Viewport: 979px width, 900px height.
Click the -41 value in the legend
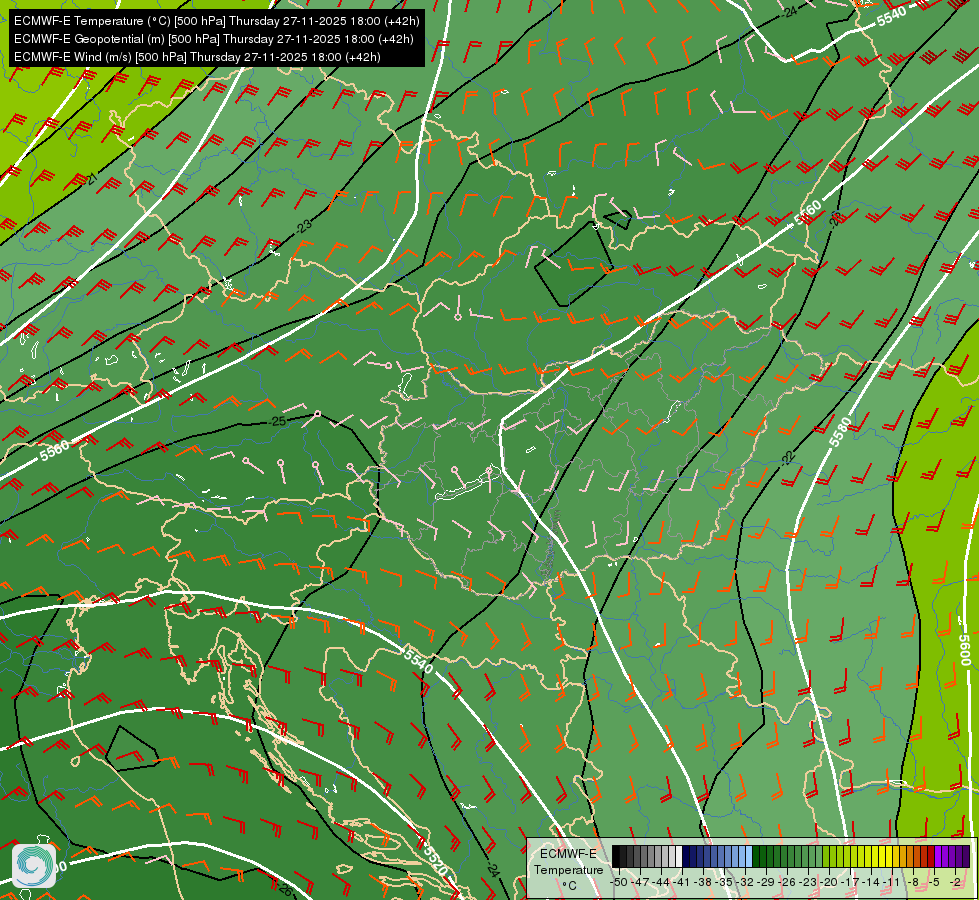(x=683, y=882)
